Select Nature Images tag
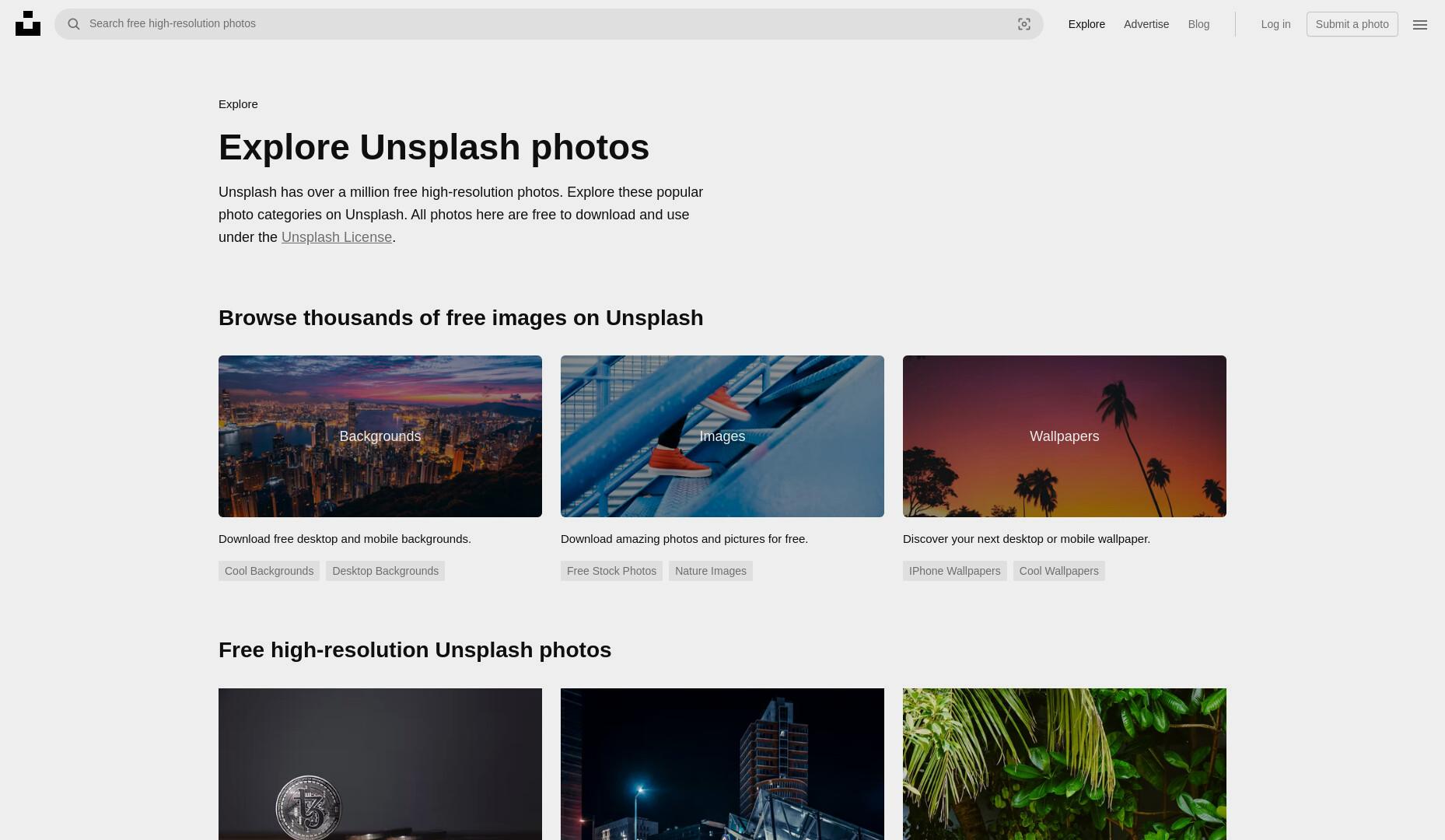The image size is (1445, 840). [x=711, y=571]
